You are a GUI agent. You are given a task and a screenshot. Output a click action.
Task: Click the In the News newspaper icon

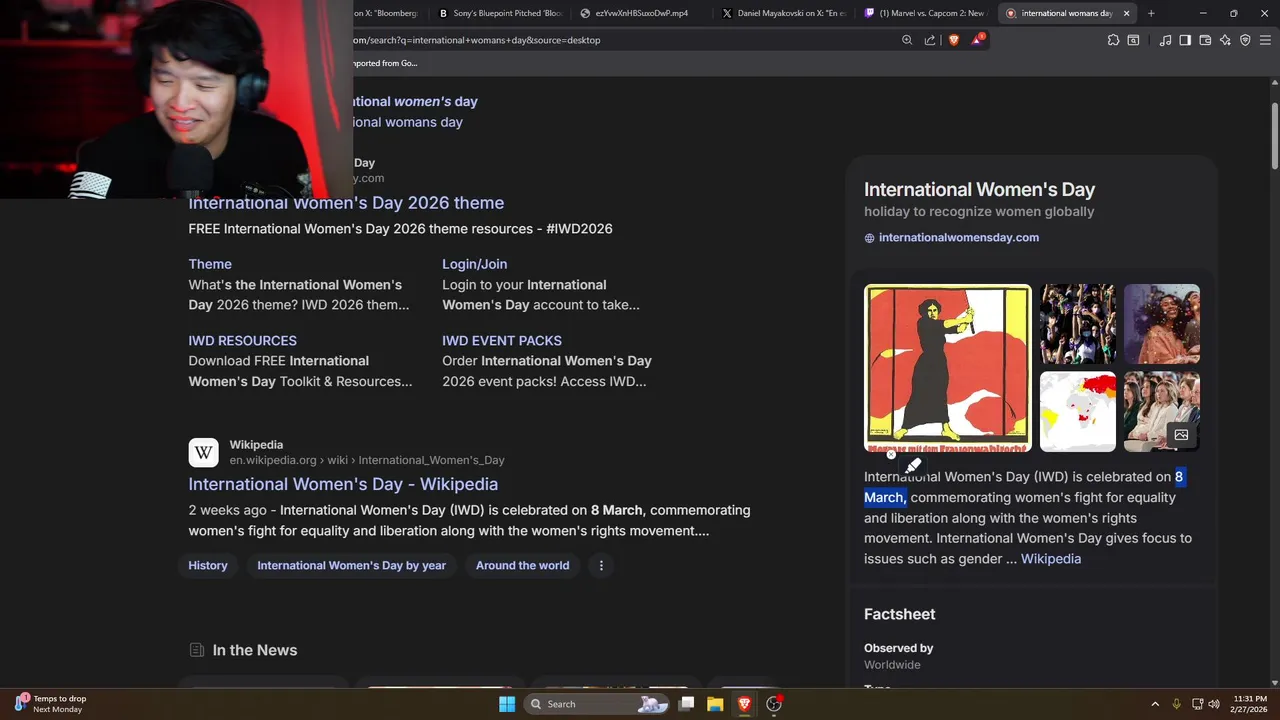coord(197,650)
